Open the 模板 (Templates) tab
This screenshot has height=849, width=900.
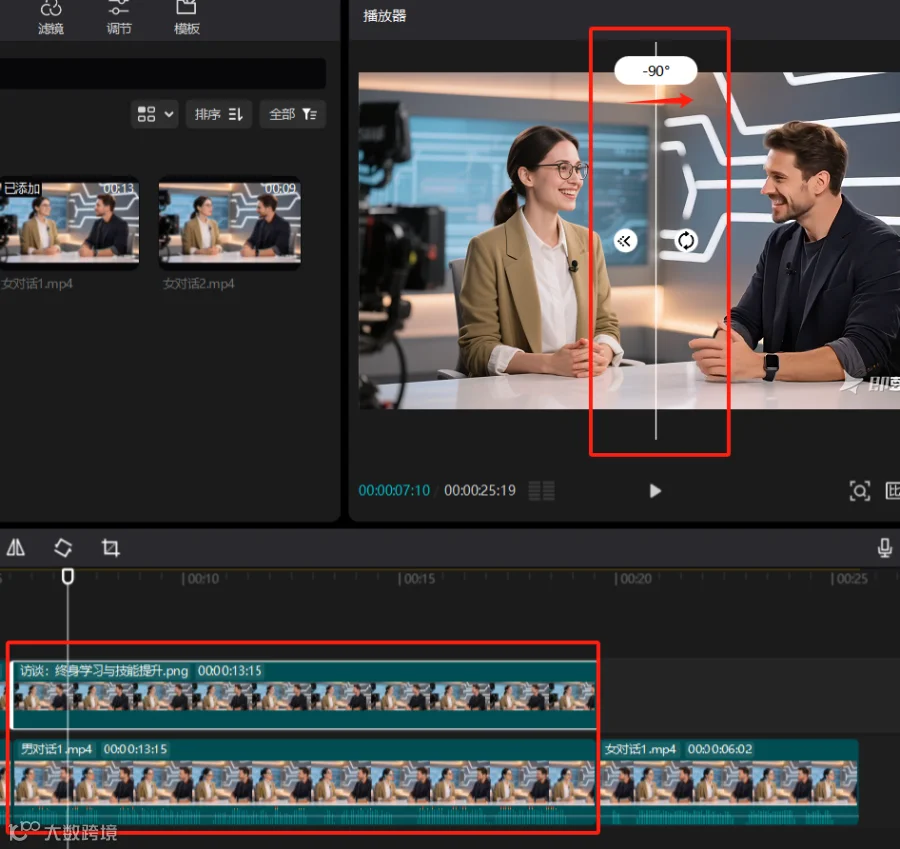(x=187, y=18)
